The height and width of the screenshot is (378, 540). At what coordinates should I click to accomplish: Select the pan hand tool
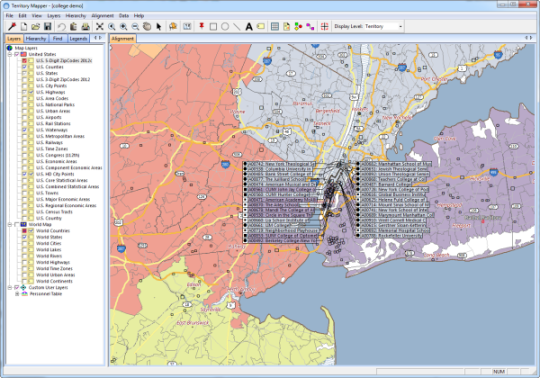[x=147, y=27]
